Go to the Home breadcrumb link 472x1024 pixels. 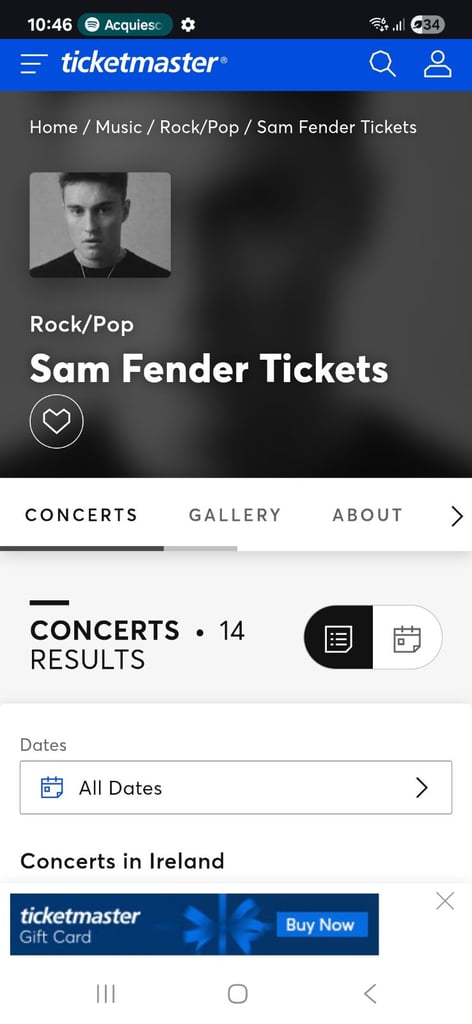(54, 127)
